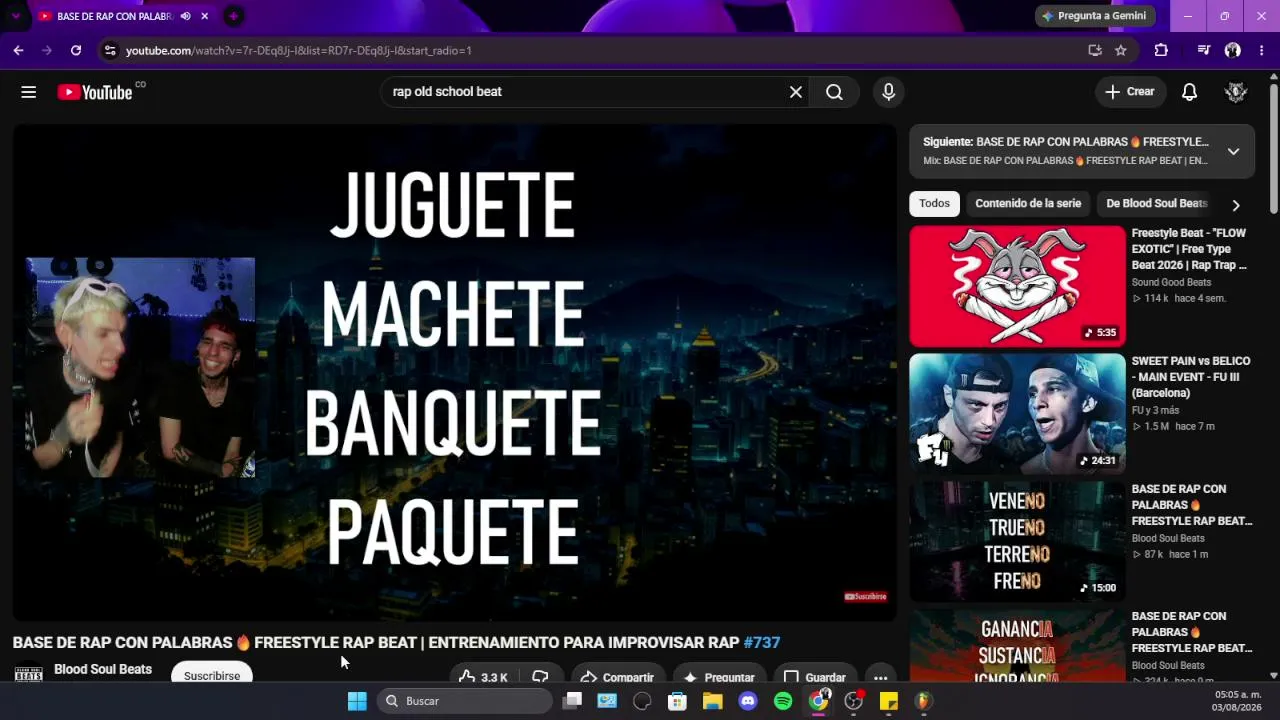Open the GANANCIA SUSTANCIA video thumbnail
Image resolution: width=1280 pixels, height=720 pixels.
(x=1017, y=647)
